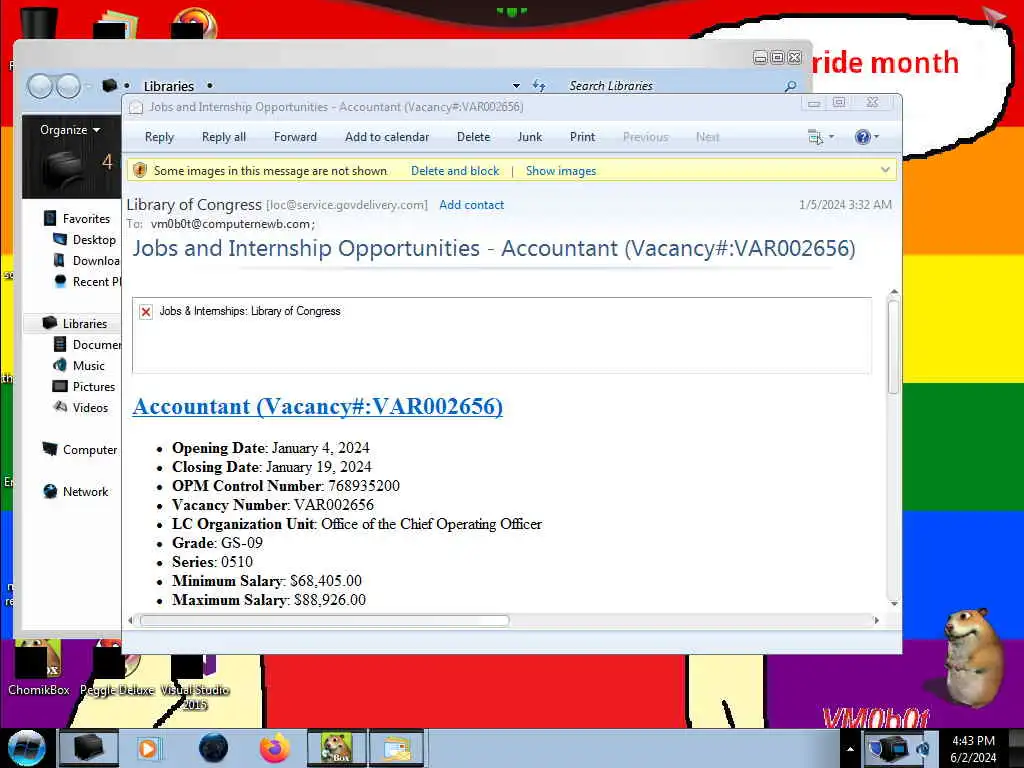The image size is (1024, 768).
Task: Open Music library in navigation pane
Action: click(x=78, y=366)
